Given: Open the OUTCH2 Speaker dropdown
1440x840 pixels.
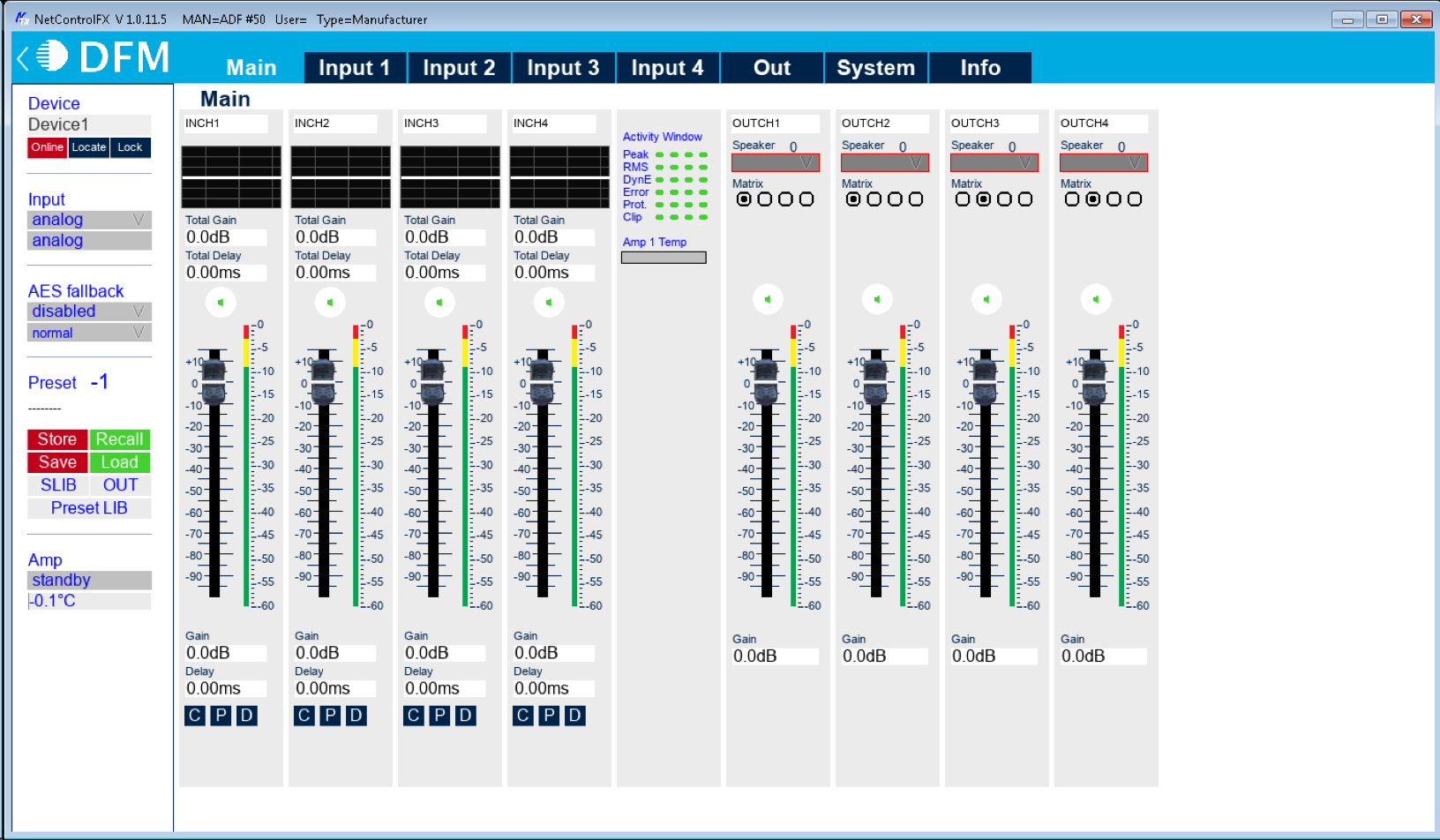Looking at the screenshot, I should coord(884,163).
